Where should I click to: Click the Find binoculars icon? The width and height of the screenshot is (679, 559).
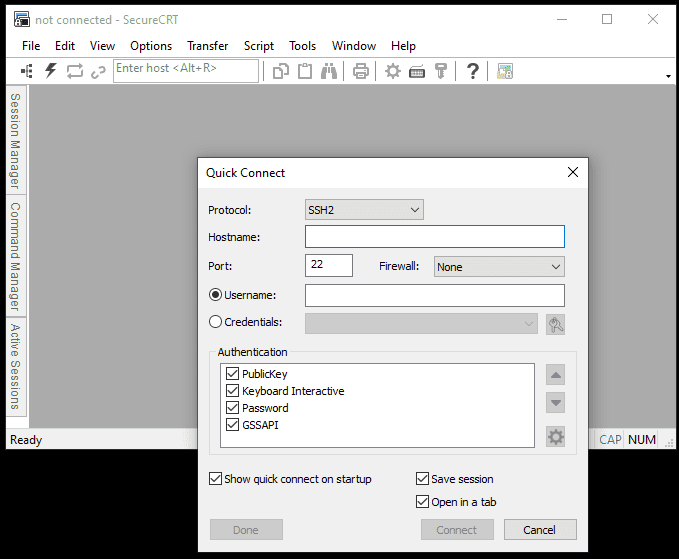coord(329,71)
